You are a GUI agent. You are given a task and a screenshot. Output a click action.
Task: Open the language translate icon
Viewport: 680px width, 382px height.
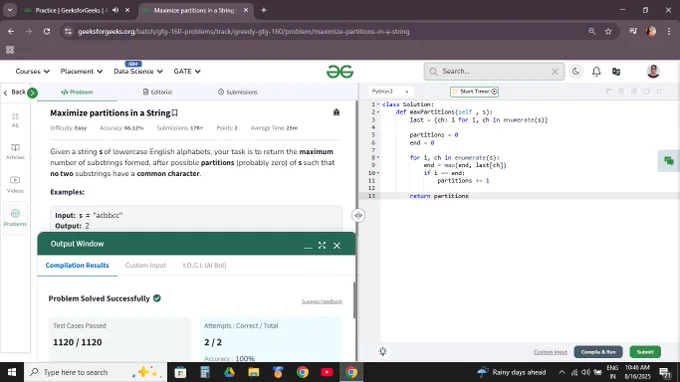(616, 72)
